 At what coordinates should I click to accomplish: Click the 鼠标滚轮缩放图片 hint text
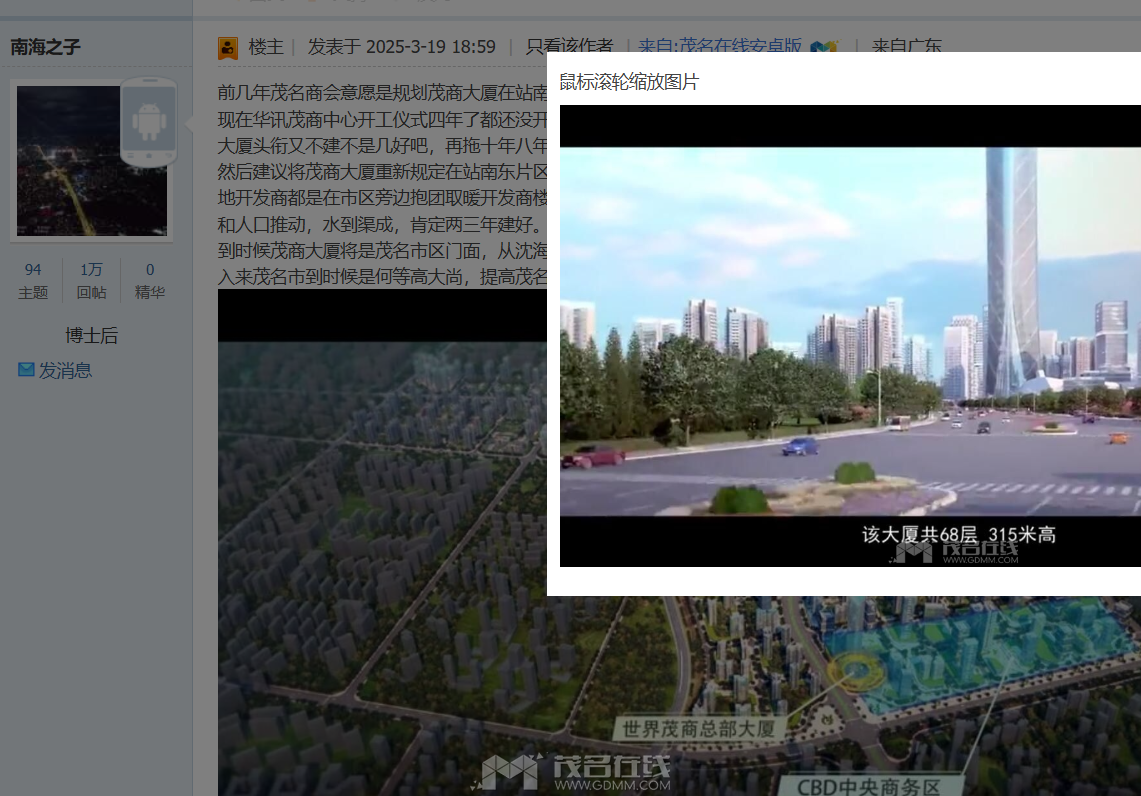tap(629, 82)
